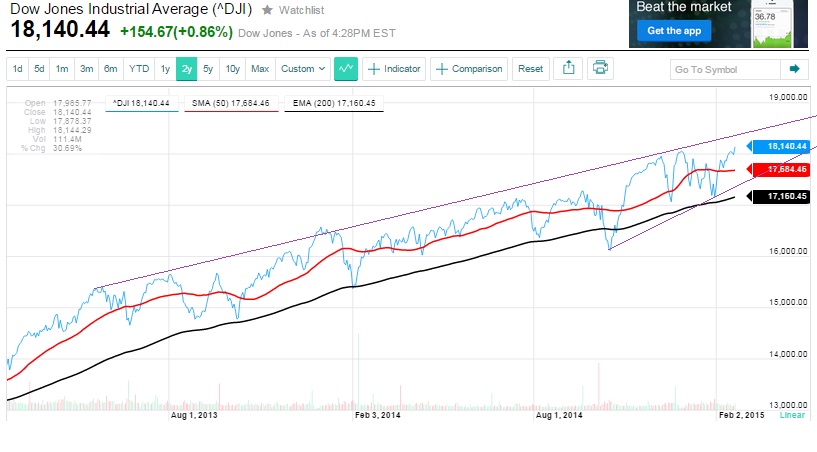Select the 2y time range
This screenshot has width=817, height=452.
186,69
